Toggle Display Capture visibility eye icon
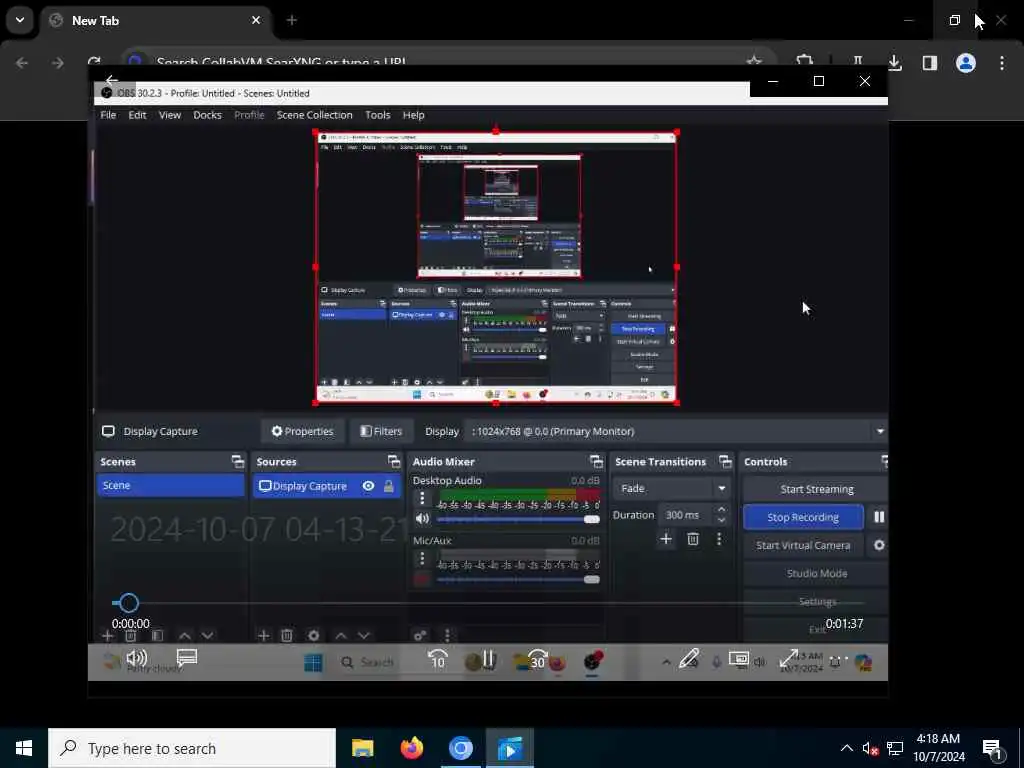 (368, 486)
